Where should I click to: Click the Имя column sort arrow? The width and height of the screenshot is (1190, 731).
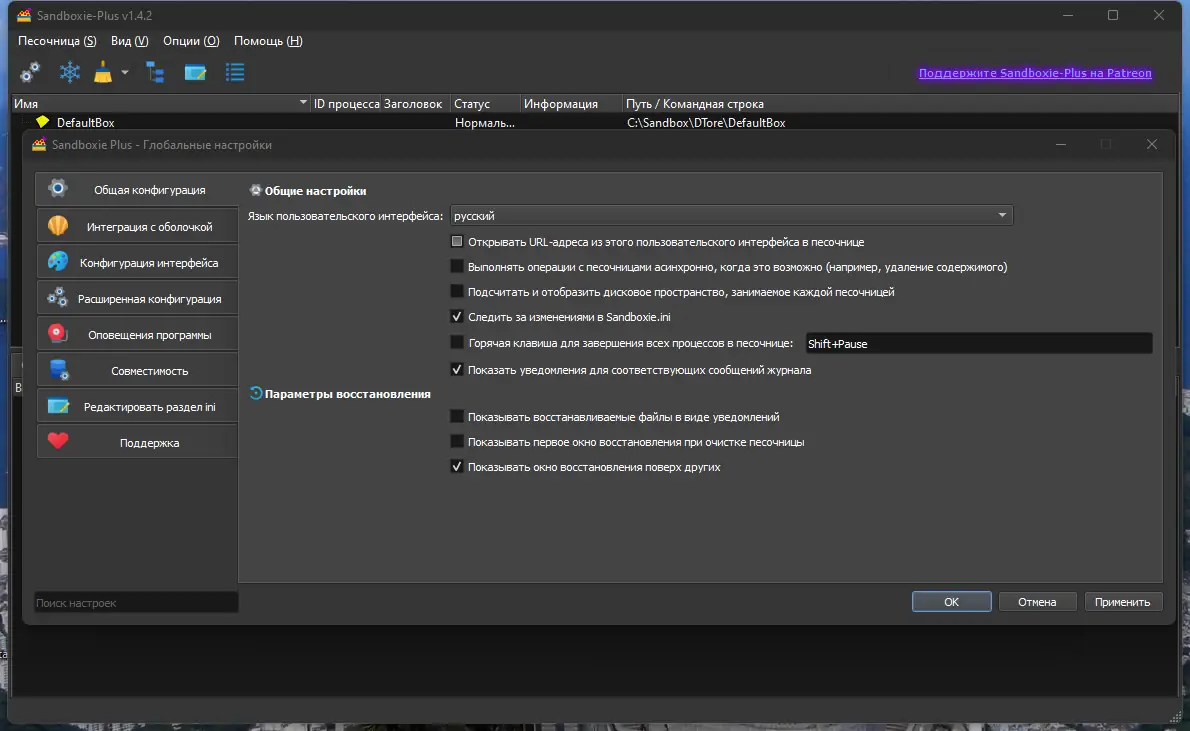(x=303, y=102)
